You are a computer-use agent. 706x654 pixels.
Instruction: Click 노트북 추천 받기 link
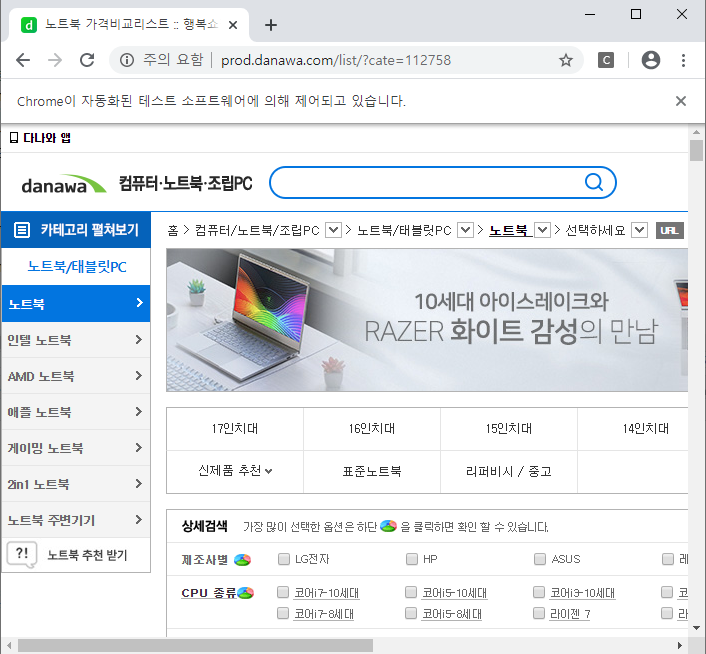pyautogui.click(x=87, y=555)
